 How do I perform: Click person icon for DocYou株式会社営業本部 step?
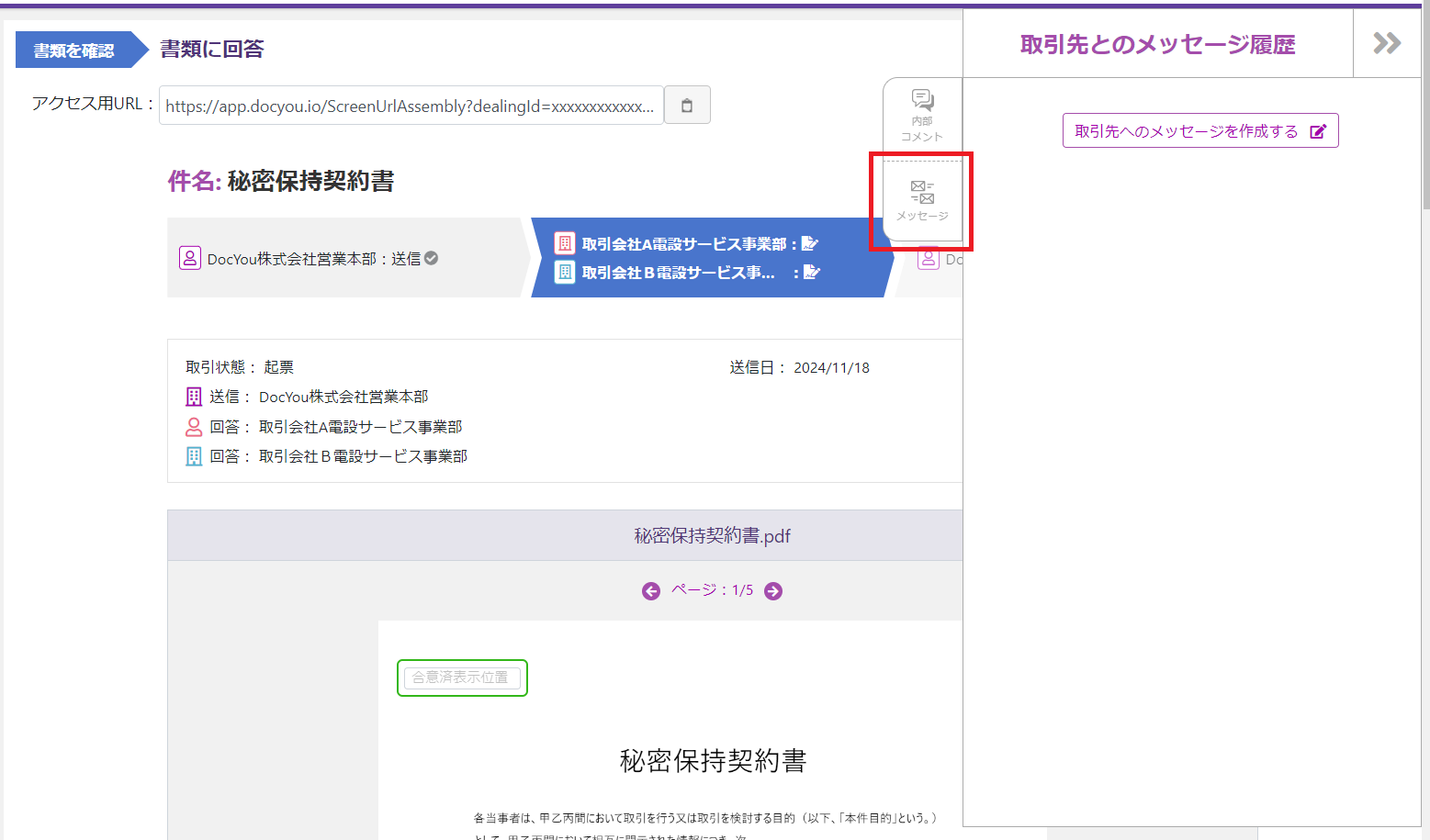(189, 259)
